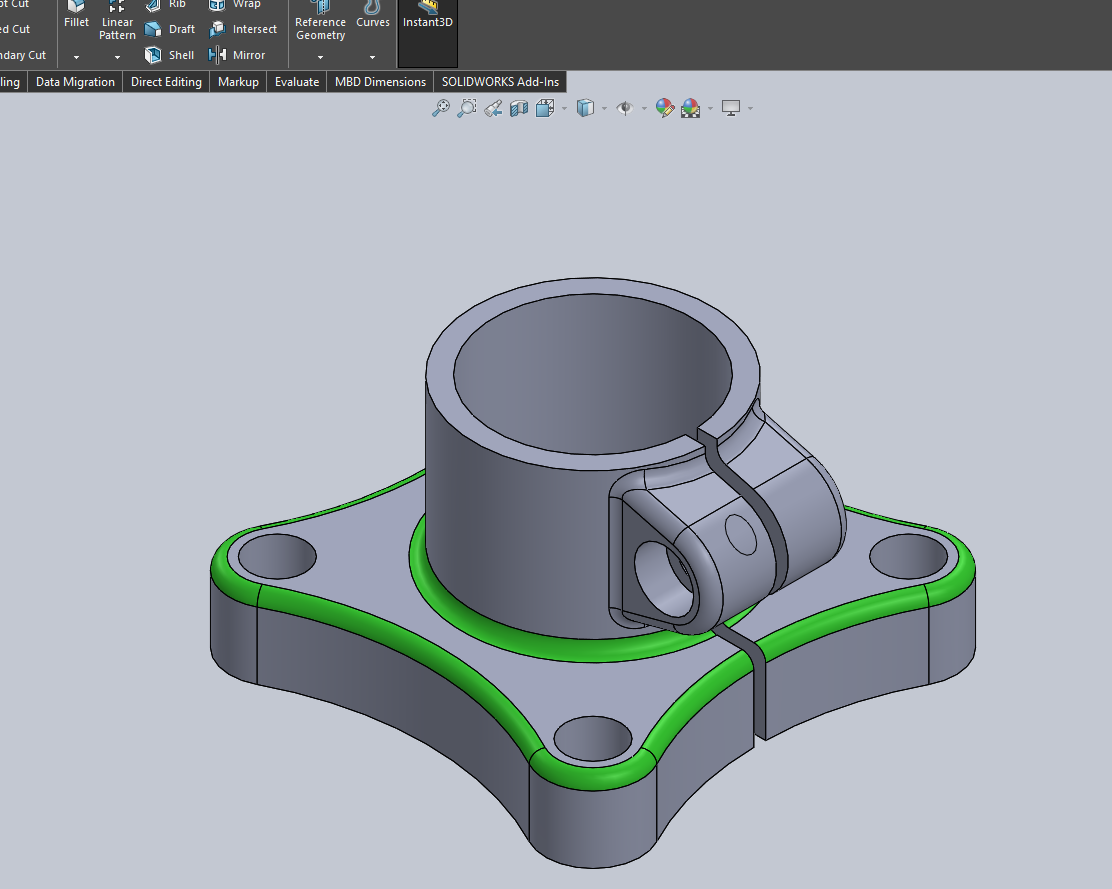Click Zoom to Fit icon
The height and width of the screenshot is (889, 1112).
441,108
